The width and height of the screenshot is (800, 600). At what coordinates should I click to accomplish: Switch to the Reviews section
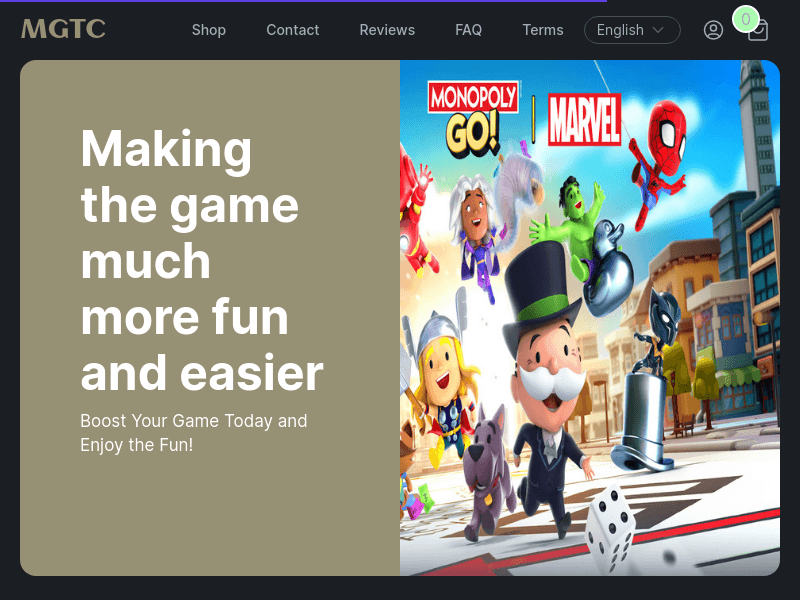tap(387, 30)
